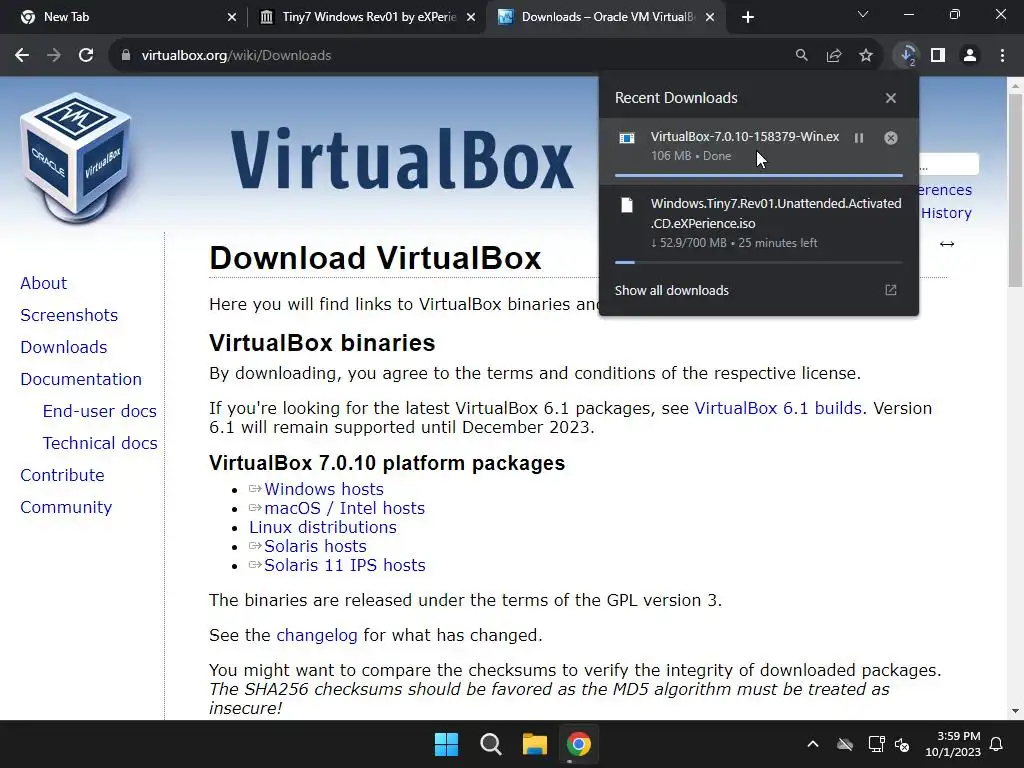
Task: Click the VirtualBox installer file icon
Action: pyautogui.click(x=627, y=138)
